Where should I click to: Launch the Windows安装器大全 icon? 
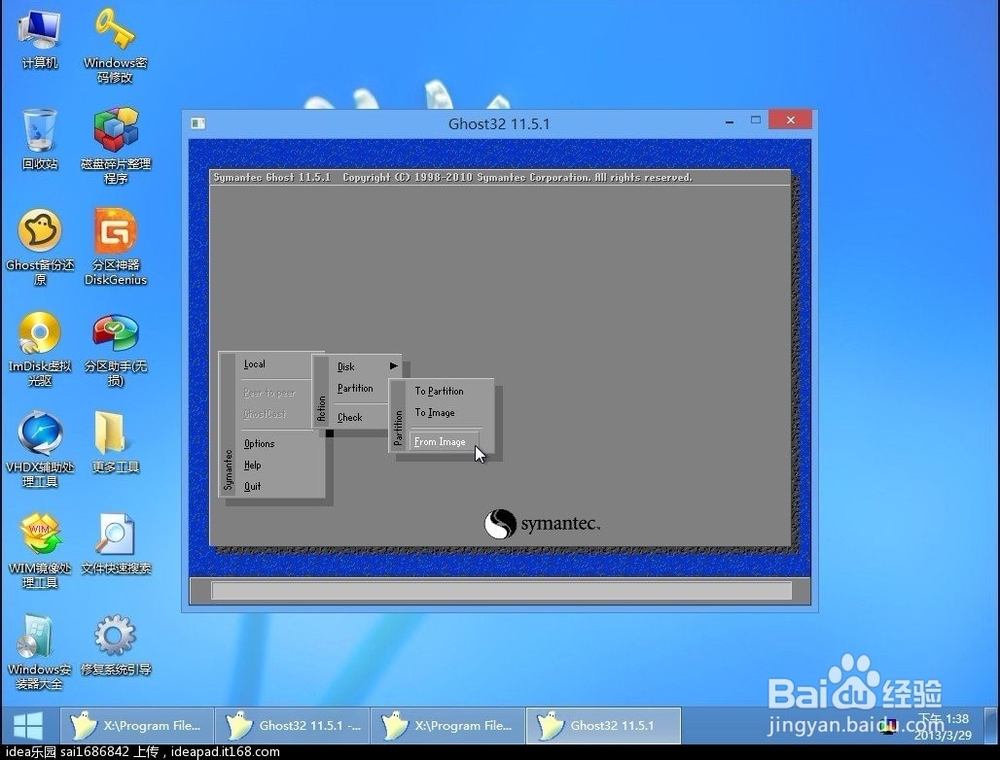40,652
